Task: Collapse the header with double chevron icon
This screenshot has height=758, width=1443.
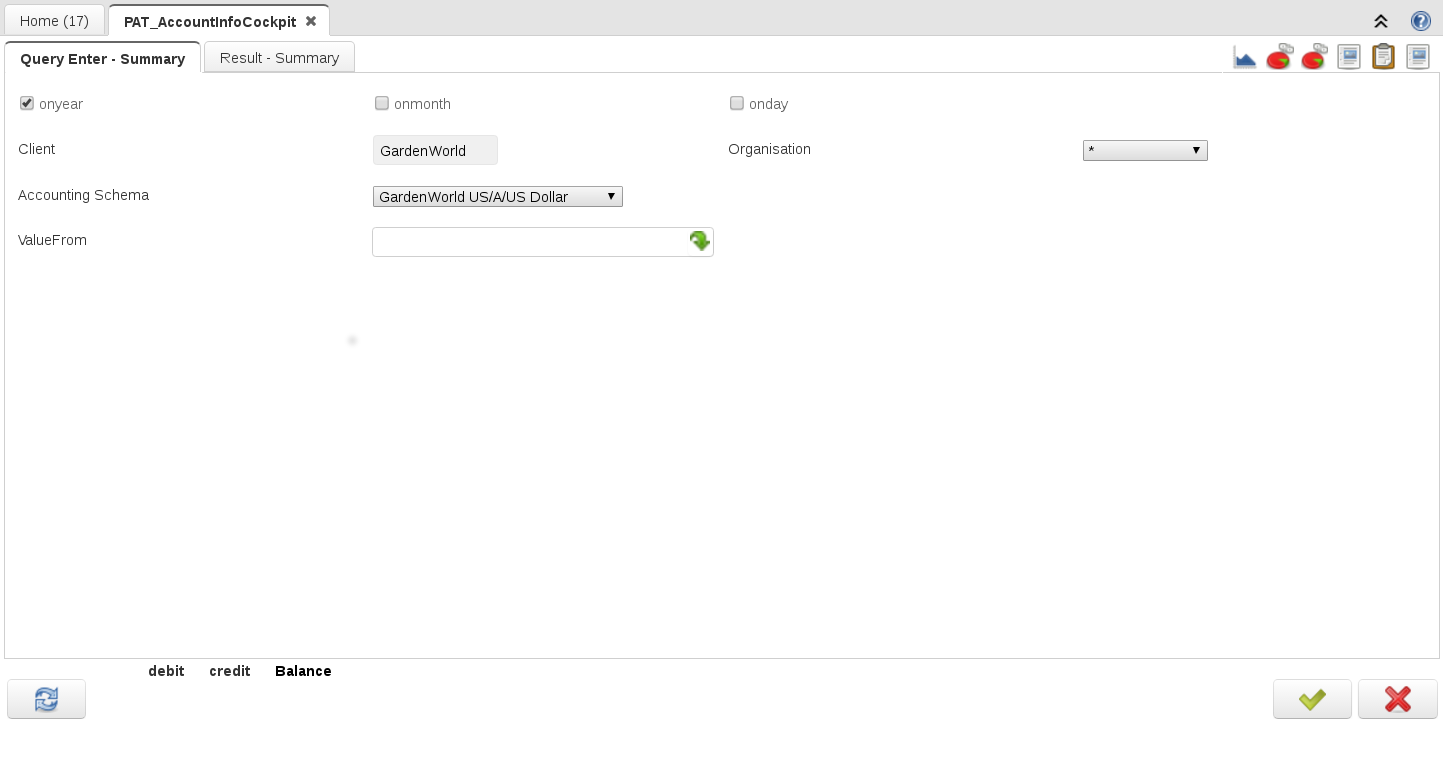Action: pyautogui.click(x=1381, y=21)
